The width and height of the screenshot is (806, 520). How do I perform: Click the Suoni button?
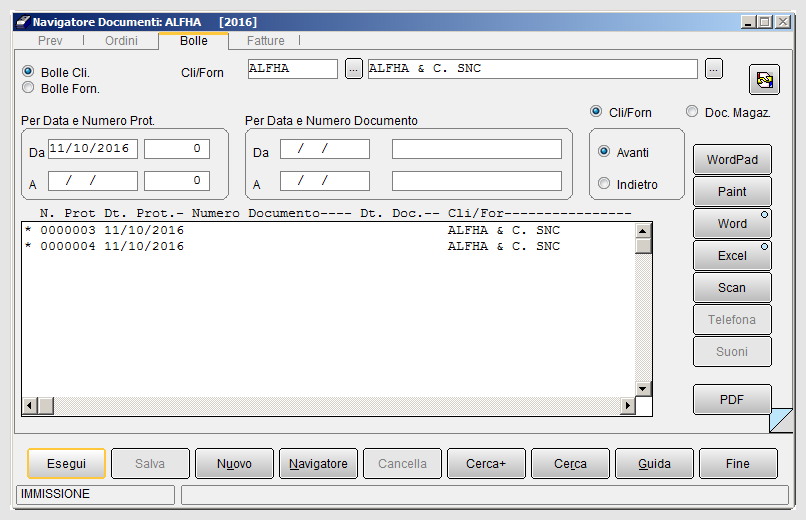732,351
